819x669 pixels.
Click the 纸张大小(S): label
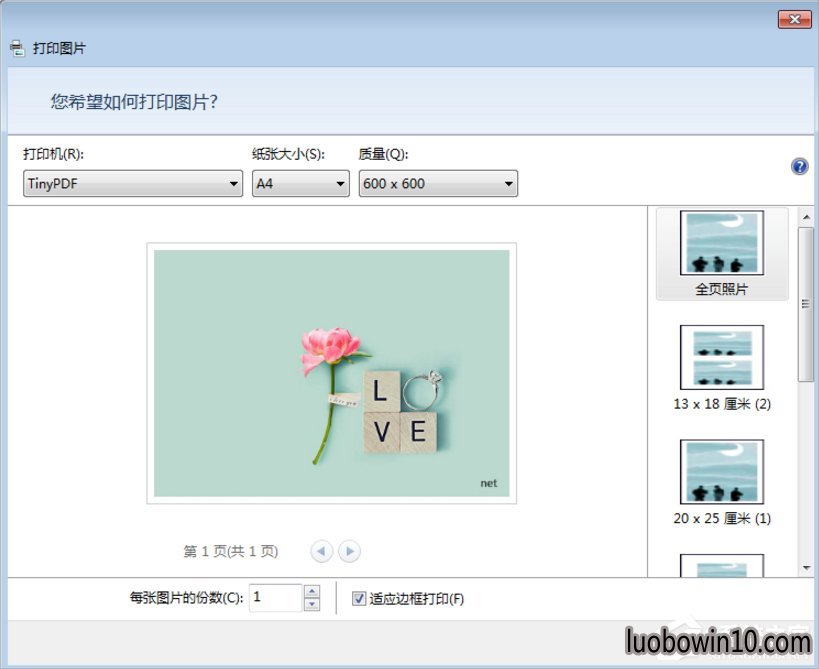tap(288, 154)
